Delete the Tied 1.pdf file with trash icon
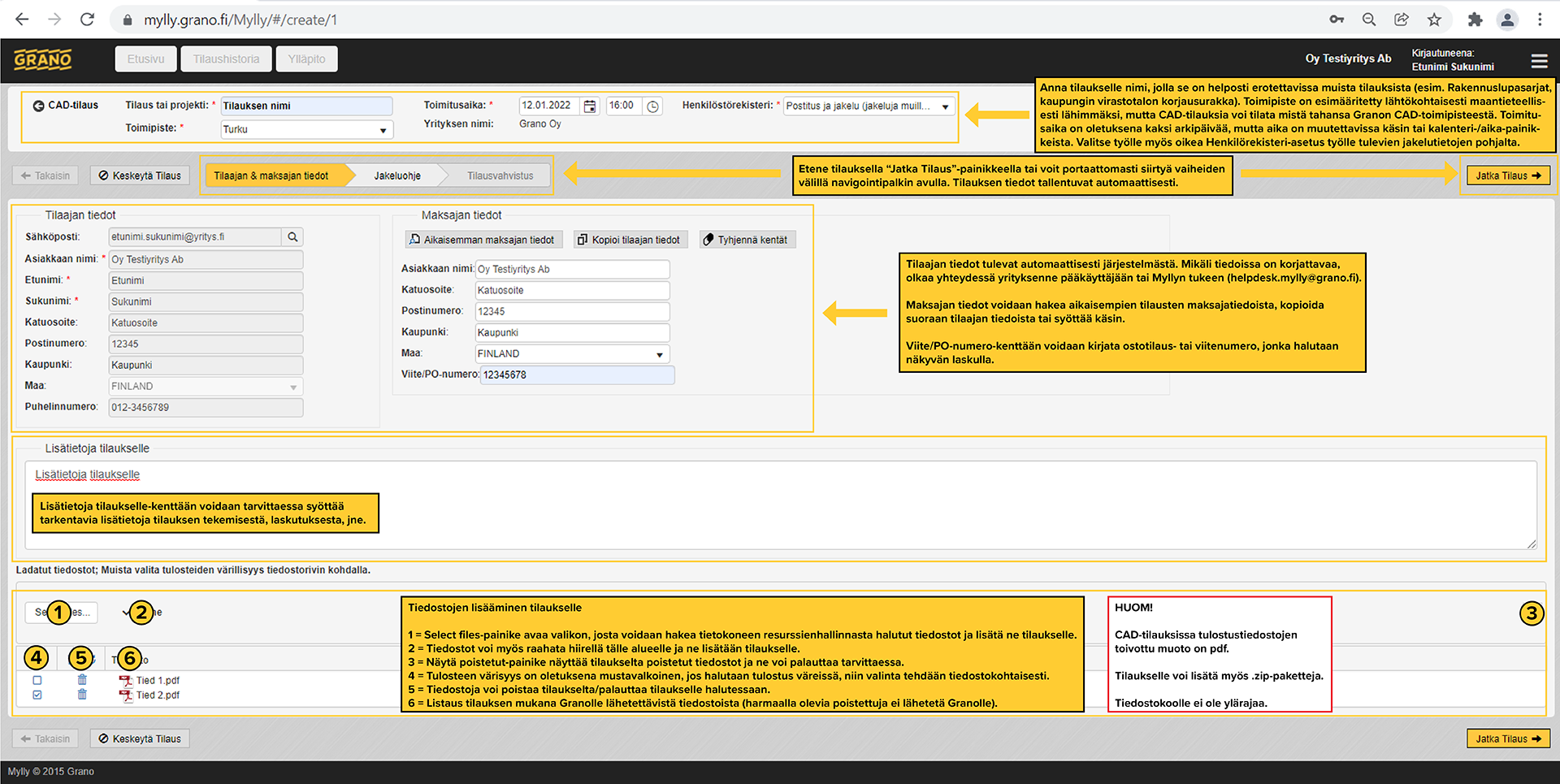 pyautogui.click(x=82, y=680)
